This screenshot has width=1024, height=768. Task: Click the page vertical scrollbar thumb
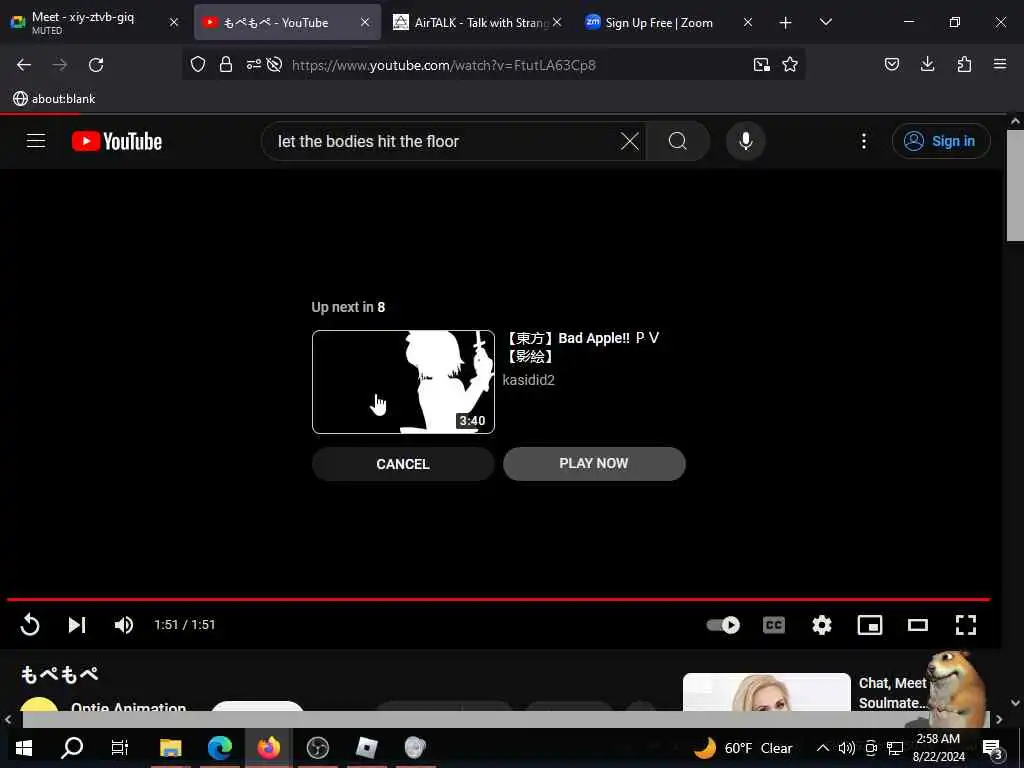pyautogui.click(x=1015, y=185)
